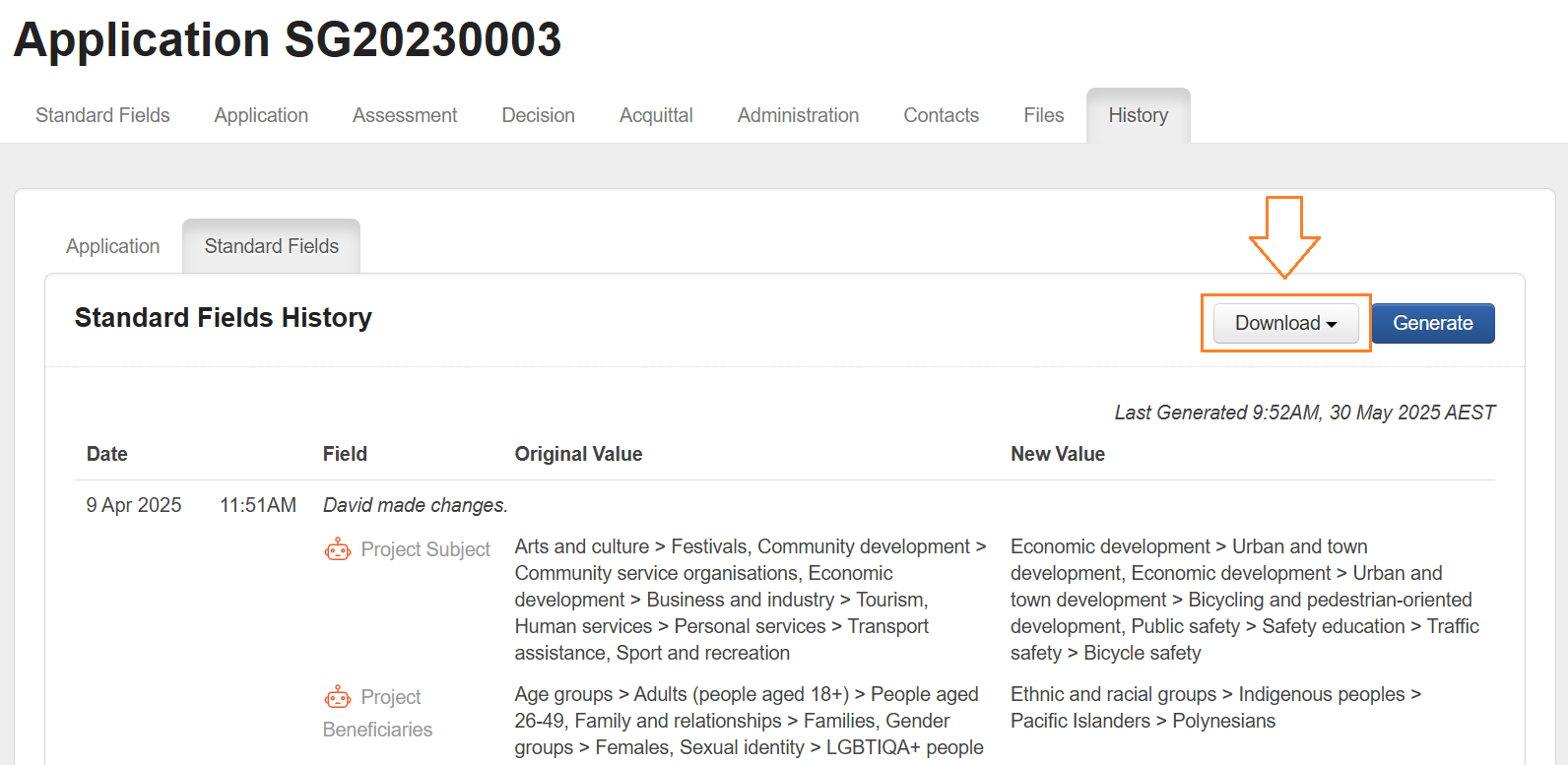Switch to Application history sub-tab

coord(112,246)
